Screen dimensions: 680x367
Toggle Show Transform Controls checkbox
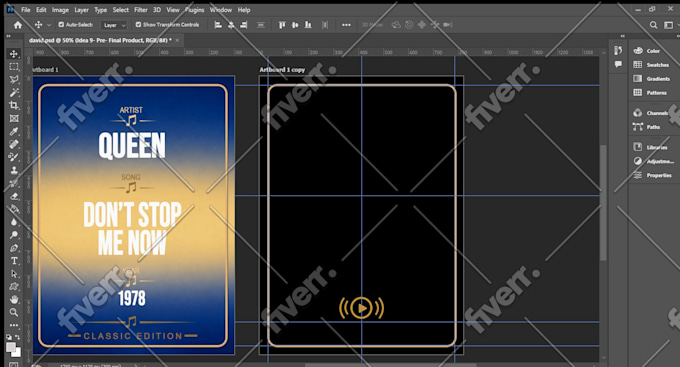(138, 25)
